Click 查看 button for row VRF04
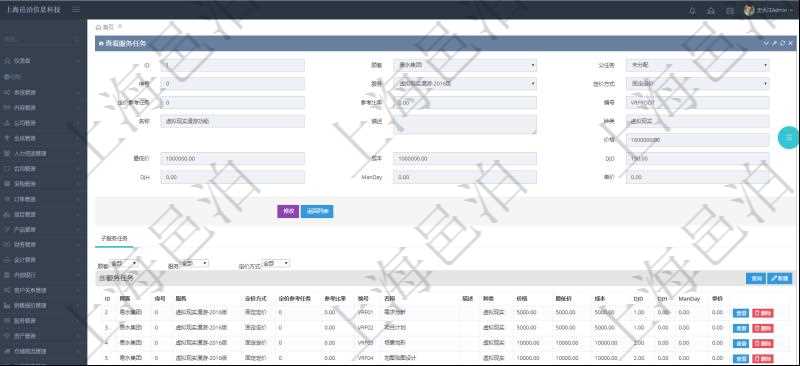The image size is (800, 366). tap(740, 358)
